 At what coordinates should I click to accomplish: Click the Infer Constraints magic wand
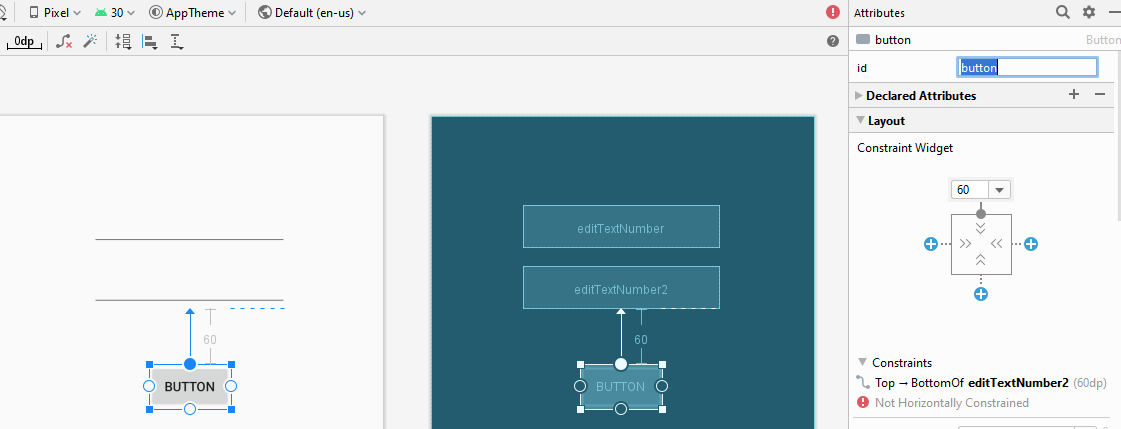(x=90, y=41)
